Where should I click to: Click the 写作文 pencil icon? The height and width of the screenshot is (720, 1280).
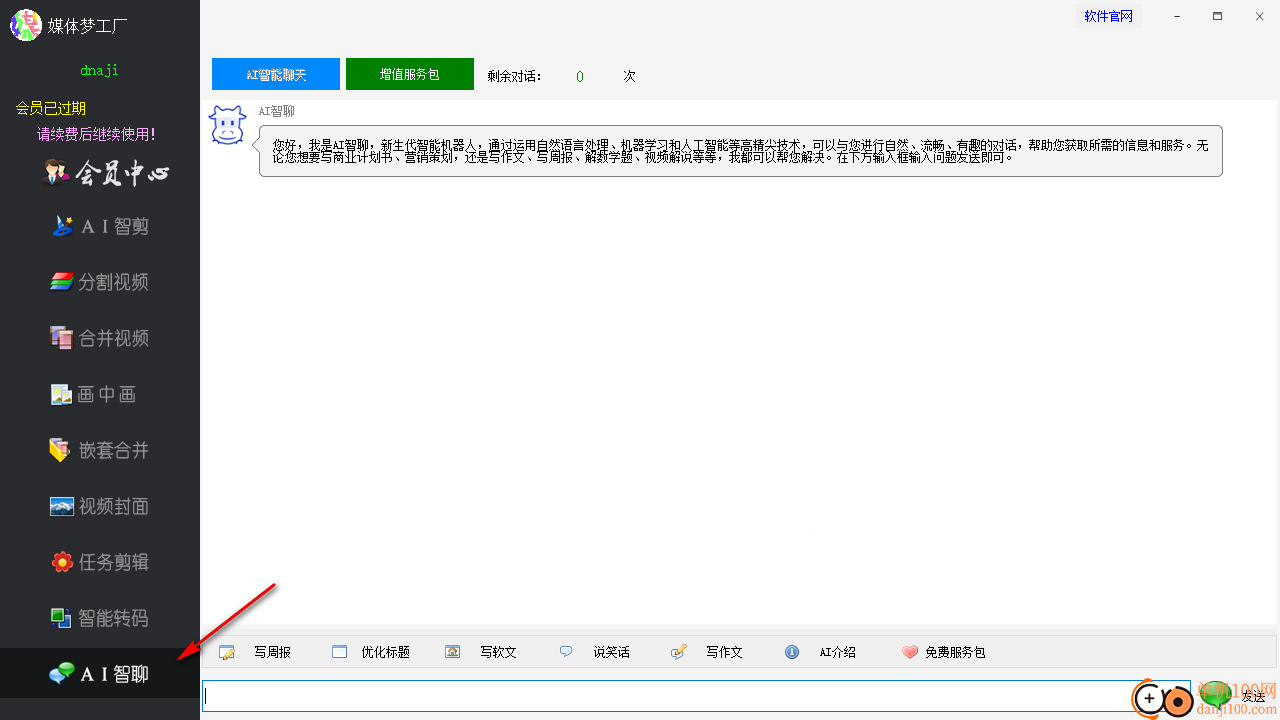[x=679, y=652]
